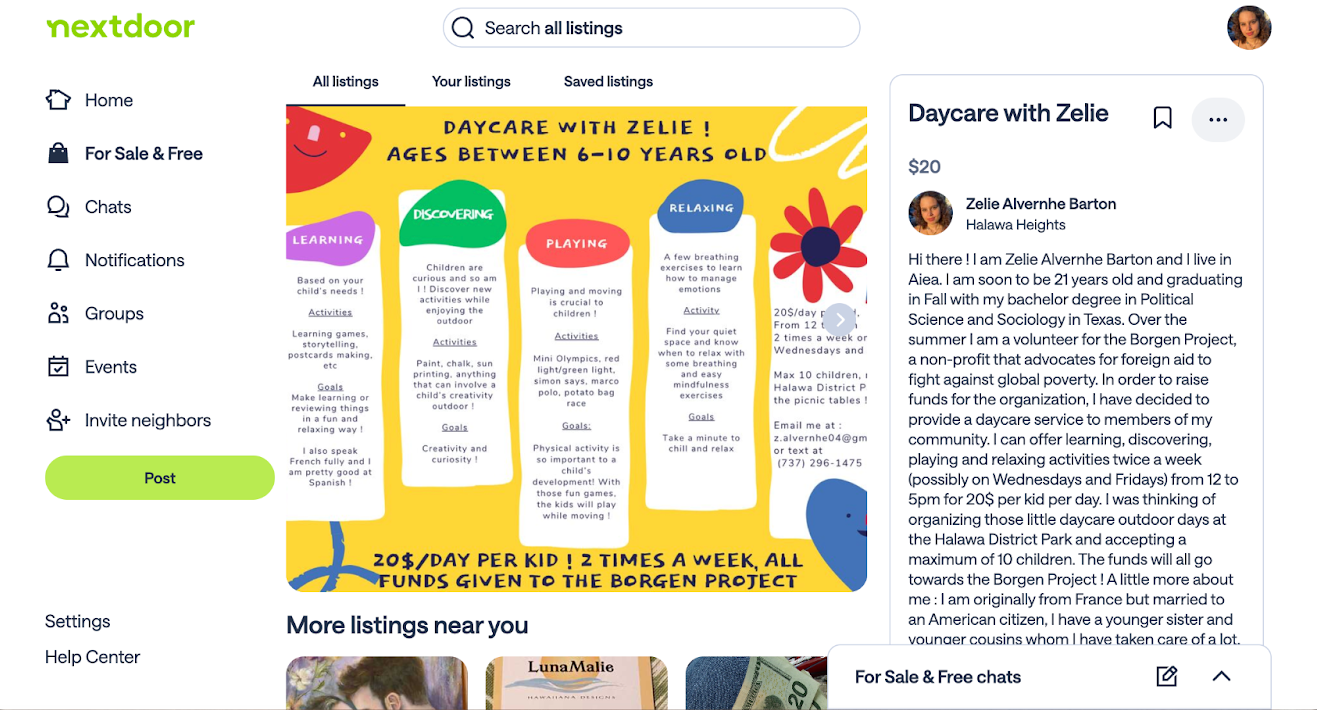Viewport: 1317px width, 710px height.
Task: Open the Settings link
Action: tap(78, 621)
